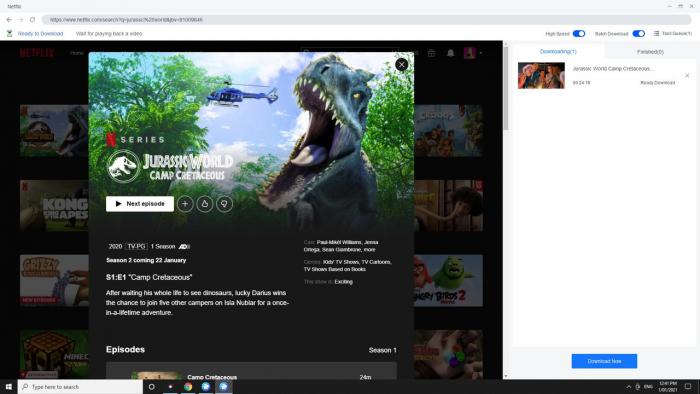Click the thumbs down rating icon
The height and width of the screenshot is (394, 700).
point(224,204)
